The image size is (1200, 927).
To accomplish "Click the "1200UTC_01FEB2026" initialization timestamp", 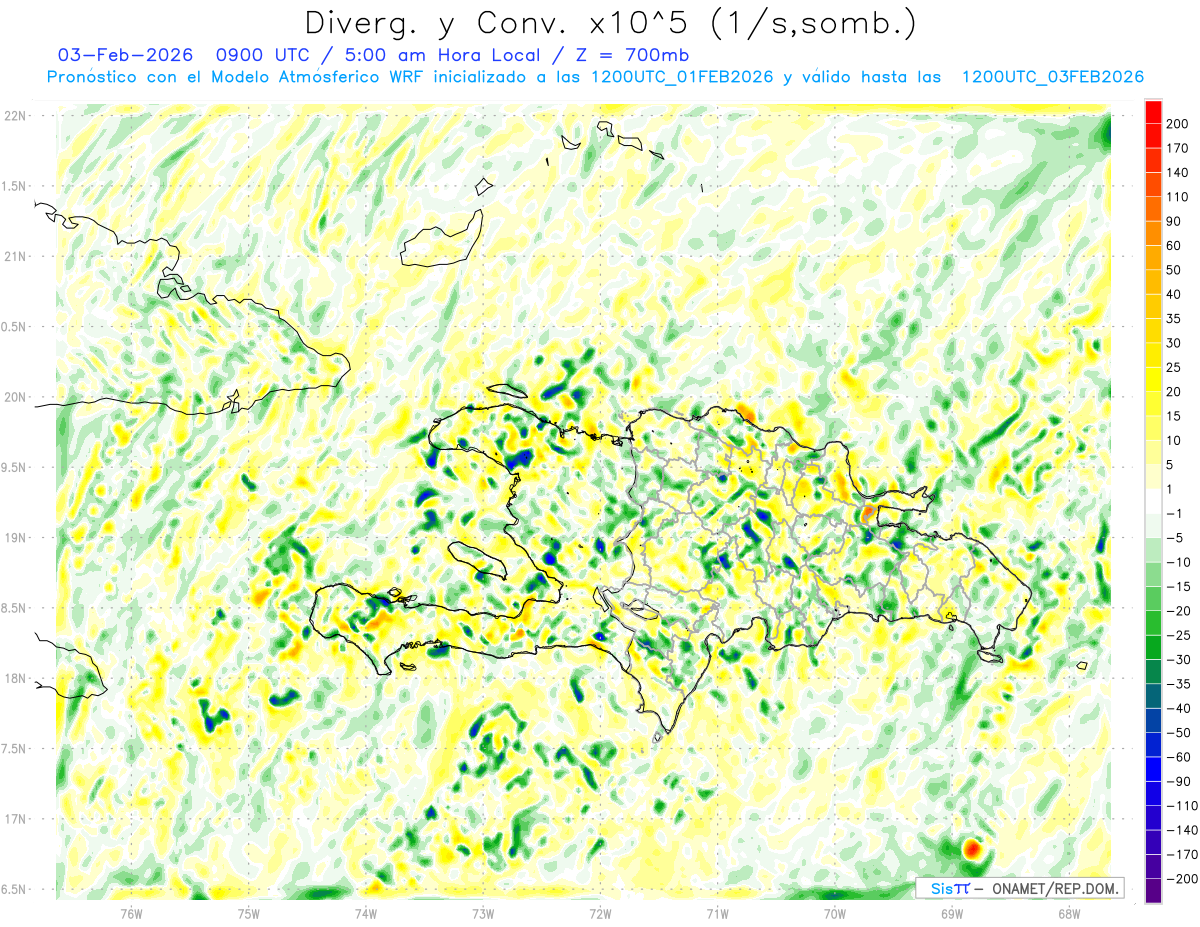I will point(682,77).
